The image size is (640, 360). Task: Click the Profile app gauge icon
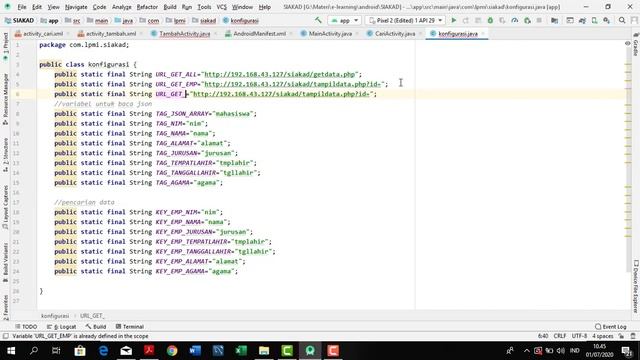pyautogui.click(x=515, y=20)
